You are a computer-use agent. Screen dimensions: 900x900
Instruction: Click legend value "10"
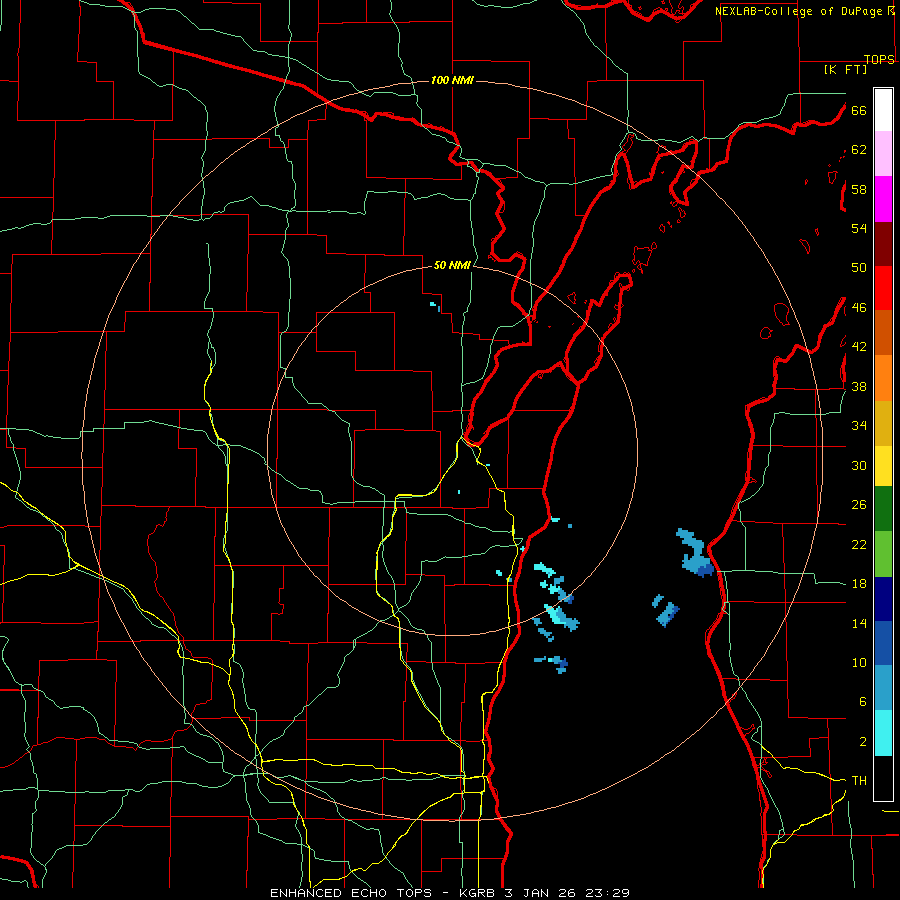click(x=859, y=663)
